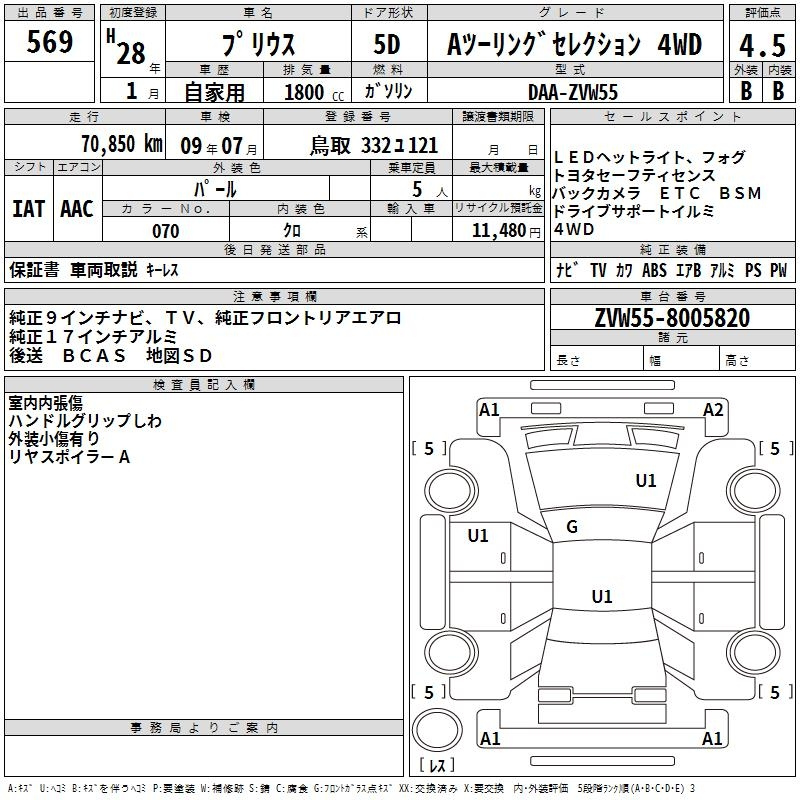Click 車両取説 in later-shipped parts

(x=104, y=269)
